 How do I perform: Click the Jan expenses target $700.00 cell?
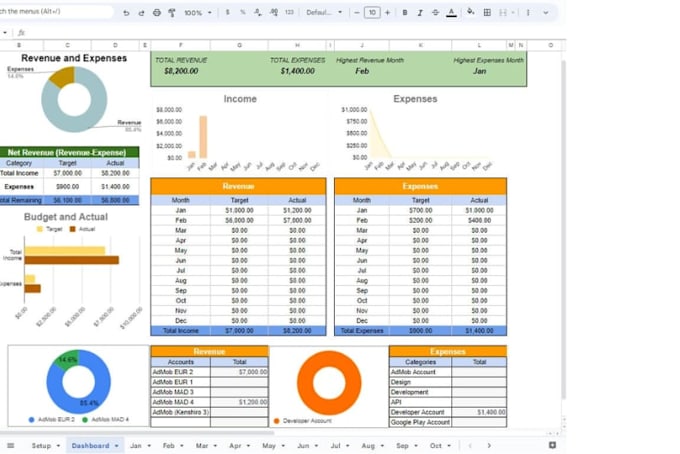click(x=420, y=210)
